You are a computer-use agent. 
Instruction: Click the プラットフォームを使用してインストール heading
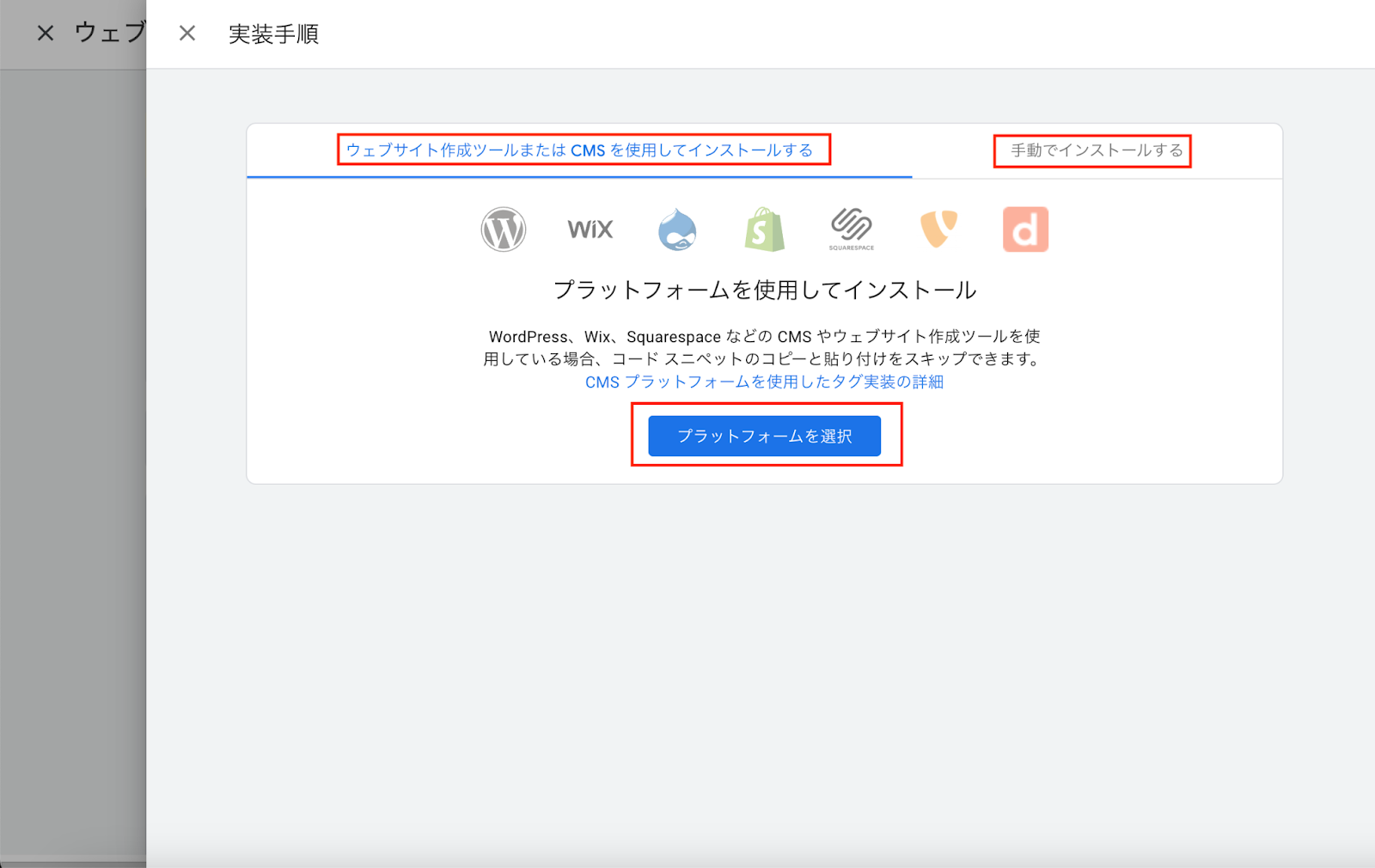(764, 290)
